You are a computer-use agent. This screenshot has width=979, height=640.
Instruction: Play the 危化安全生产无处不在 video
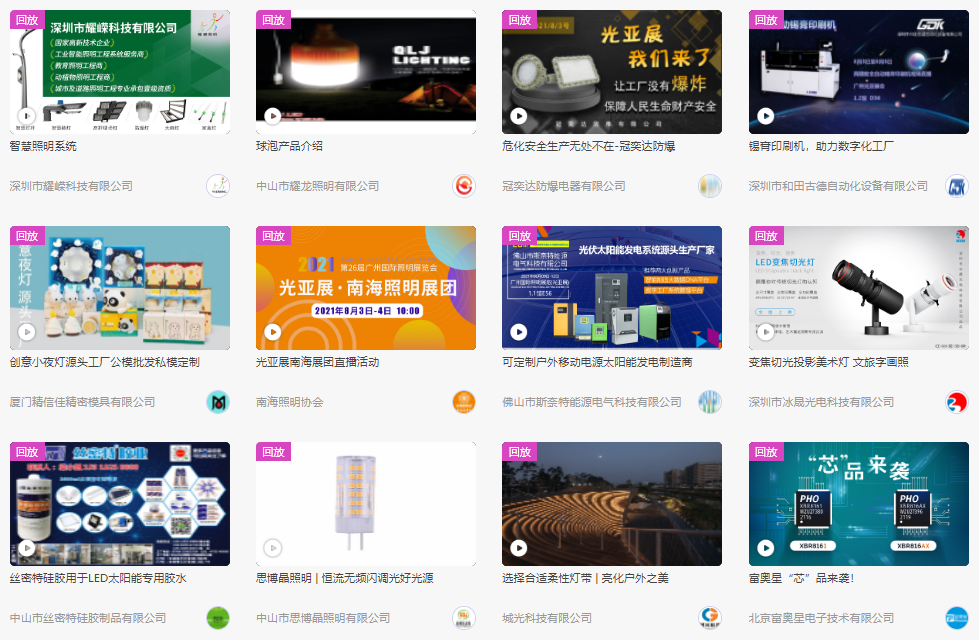point(519,116)
